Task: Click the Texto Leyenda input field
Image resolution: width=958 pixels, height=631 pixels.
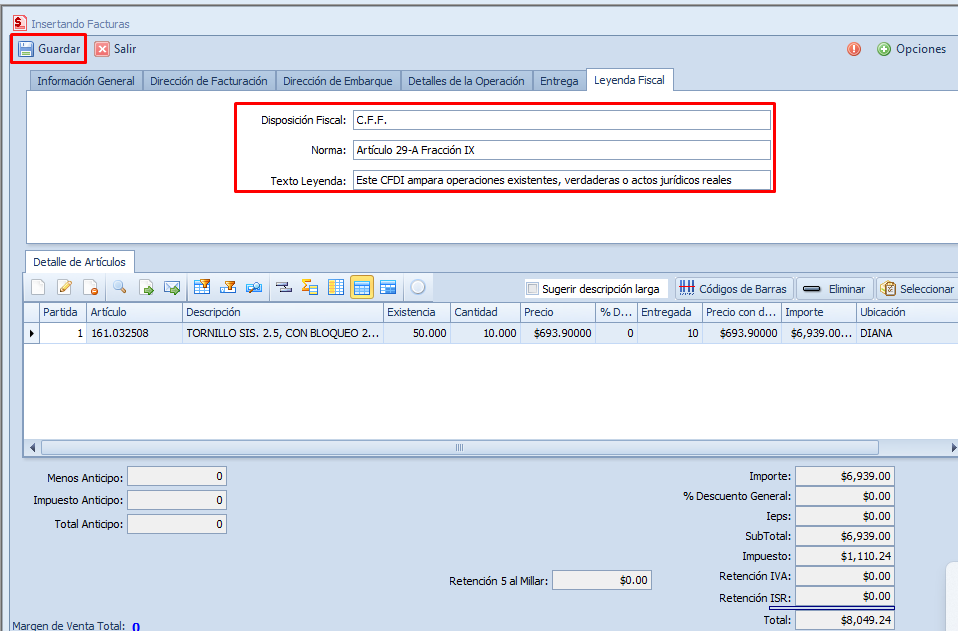Action: click(562, 180)
